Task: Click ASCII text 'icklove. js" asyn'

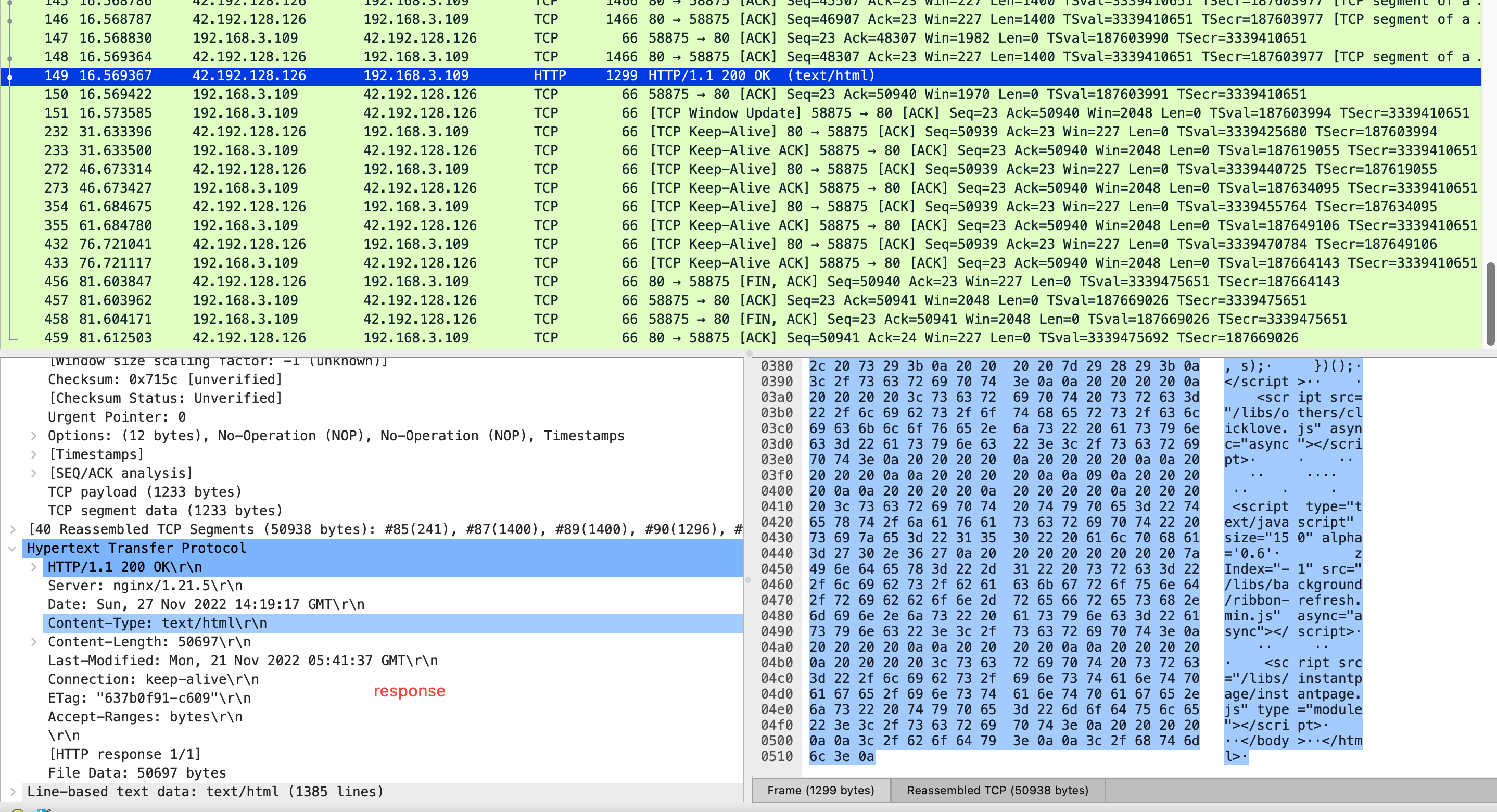Action: pos(1293,428)
